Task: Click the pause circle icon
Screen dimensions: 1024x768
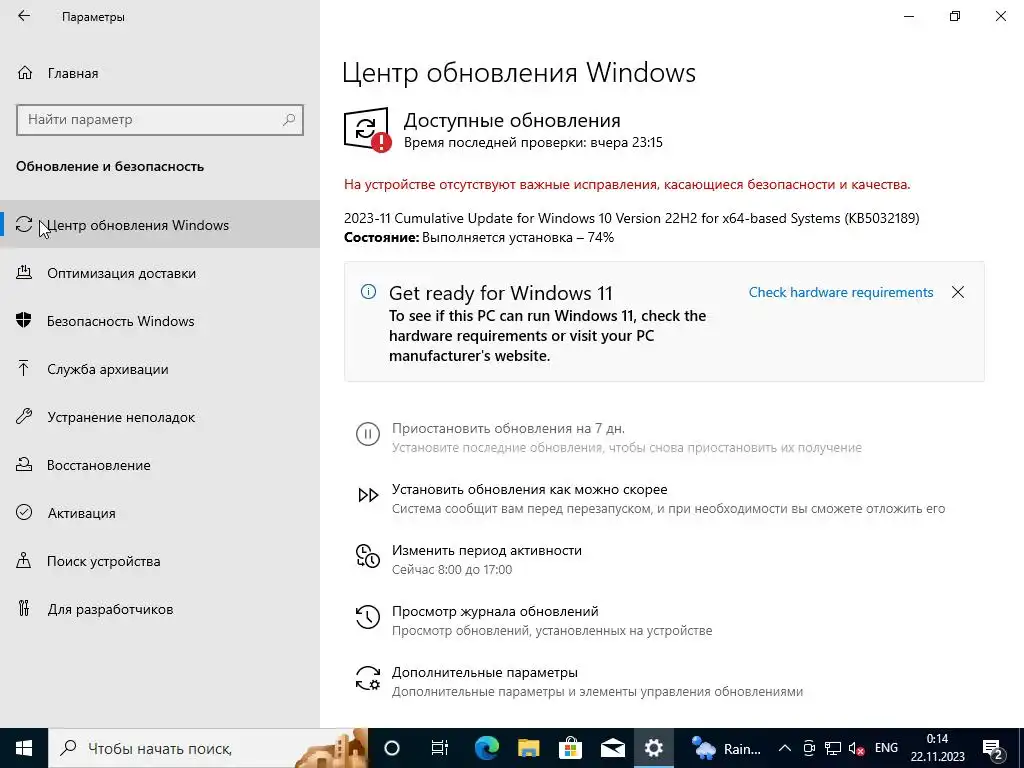Action: tap(368, 434)
